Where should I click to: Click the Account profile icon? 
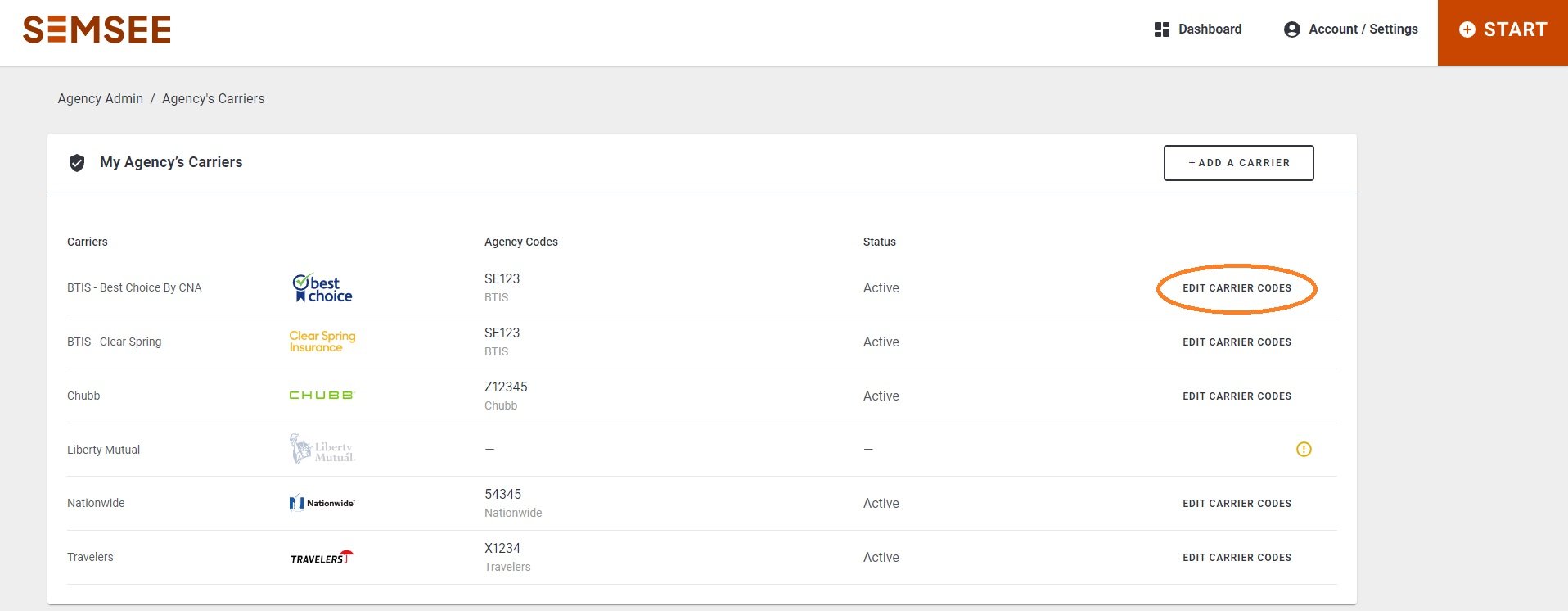1291,29
